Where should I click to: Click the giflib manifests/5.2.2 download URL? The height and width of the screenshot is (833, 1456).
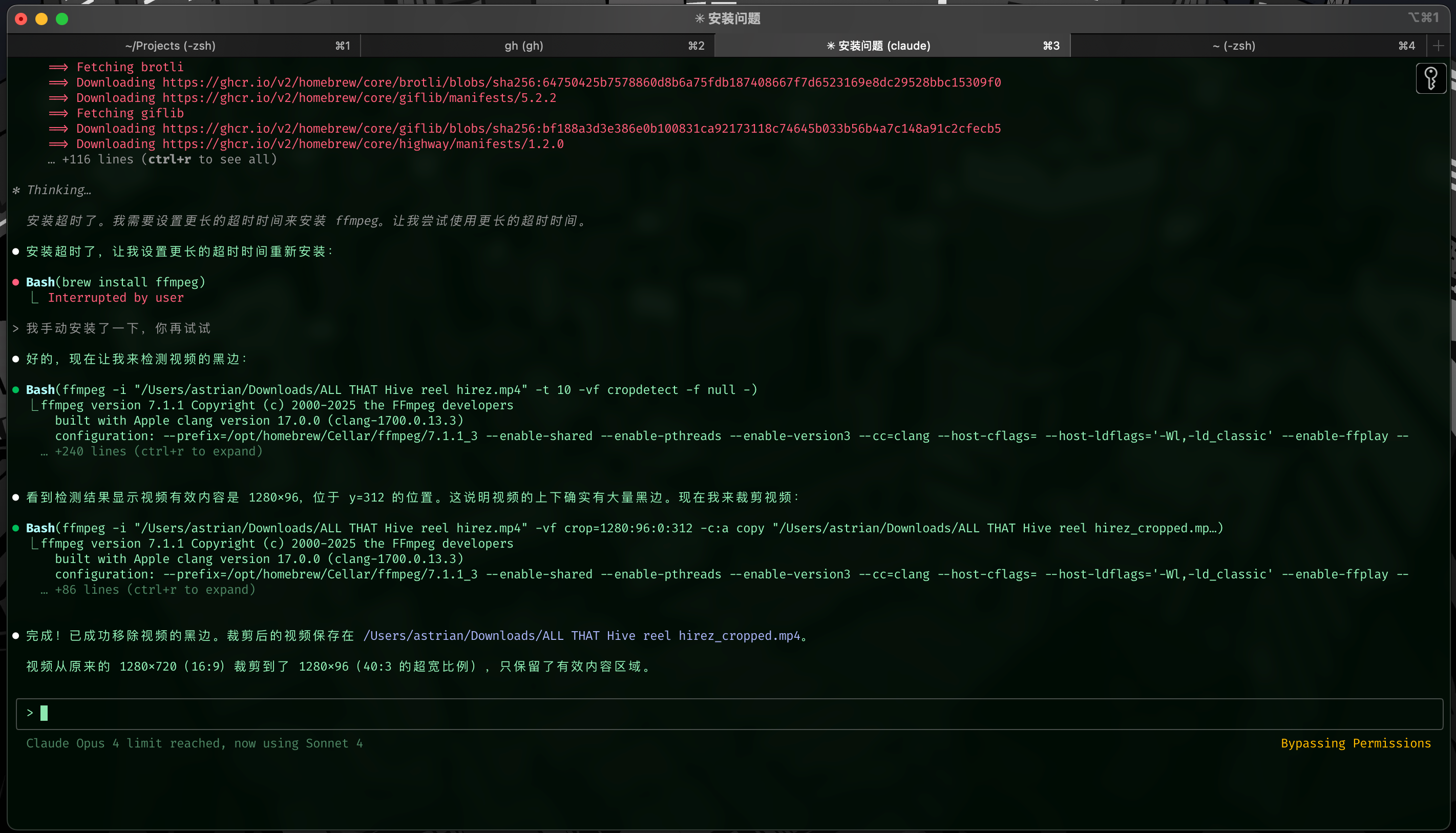(x=359, y=98)
